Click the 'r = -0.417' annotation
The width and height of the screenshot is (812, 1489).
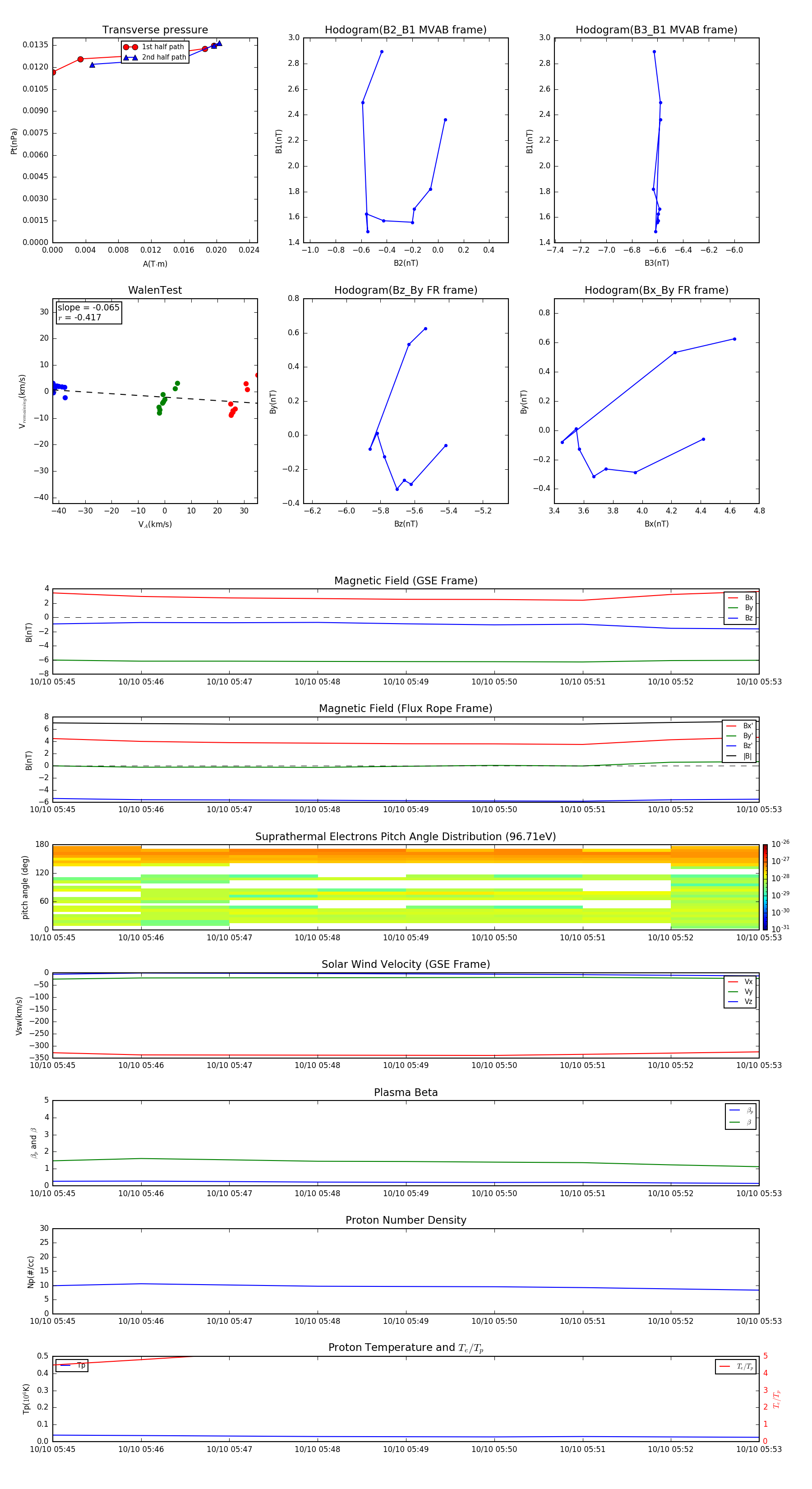tap(80, 317)
